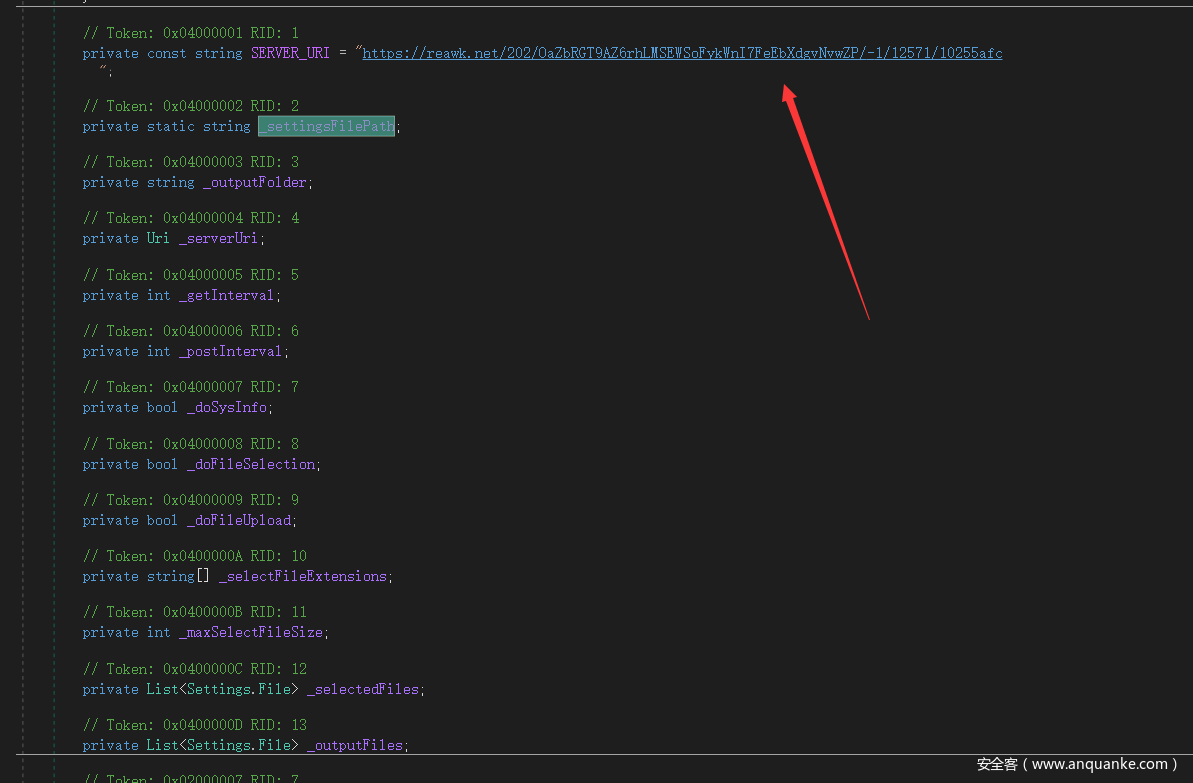Select the _outputFiles list field

point(357,746)
